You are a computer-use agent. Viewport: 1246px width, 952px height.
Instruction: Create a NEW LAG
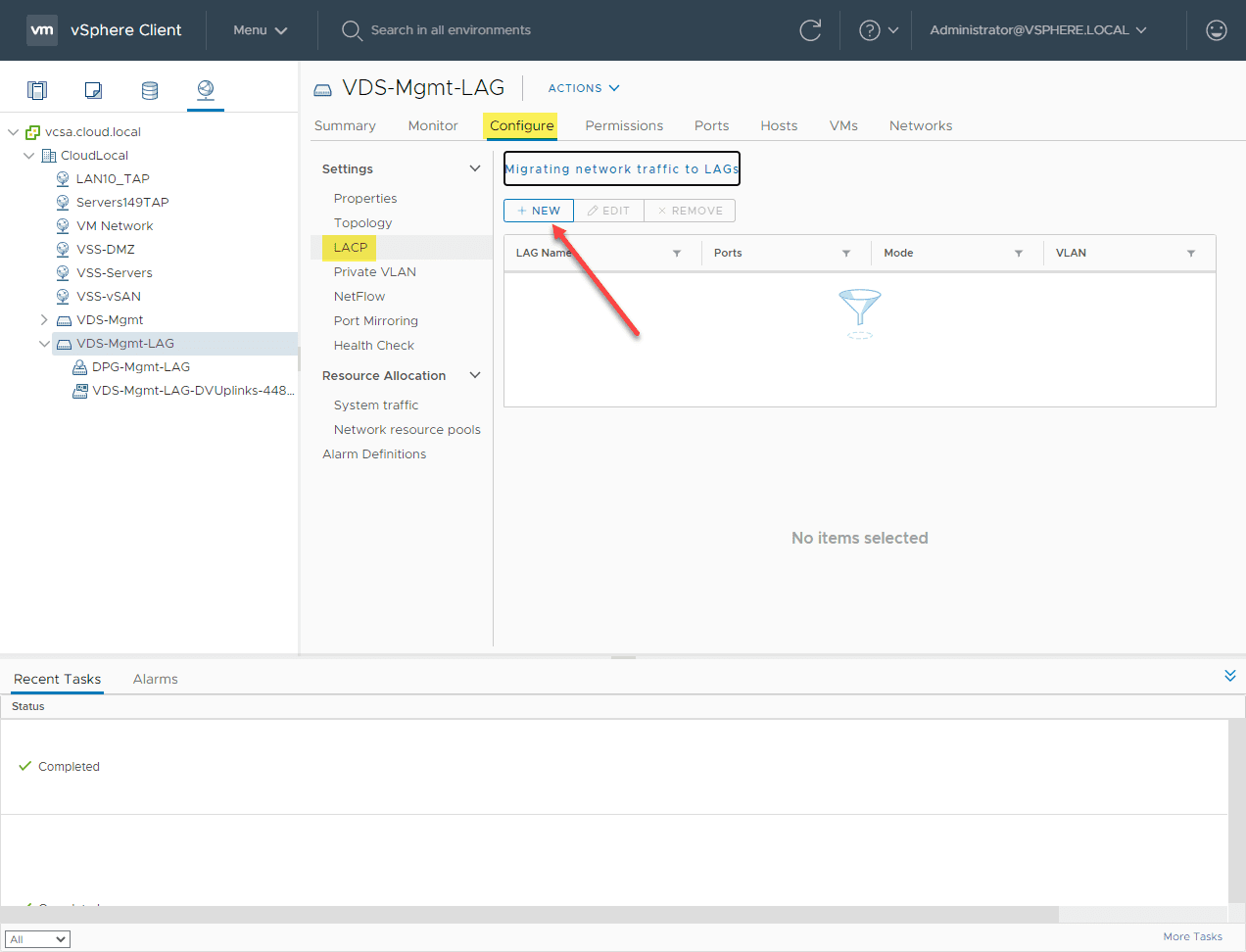[x=539, y=211]
